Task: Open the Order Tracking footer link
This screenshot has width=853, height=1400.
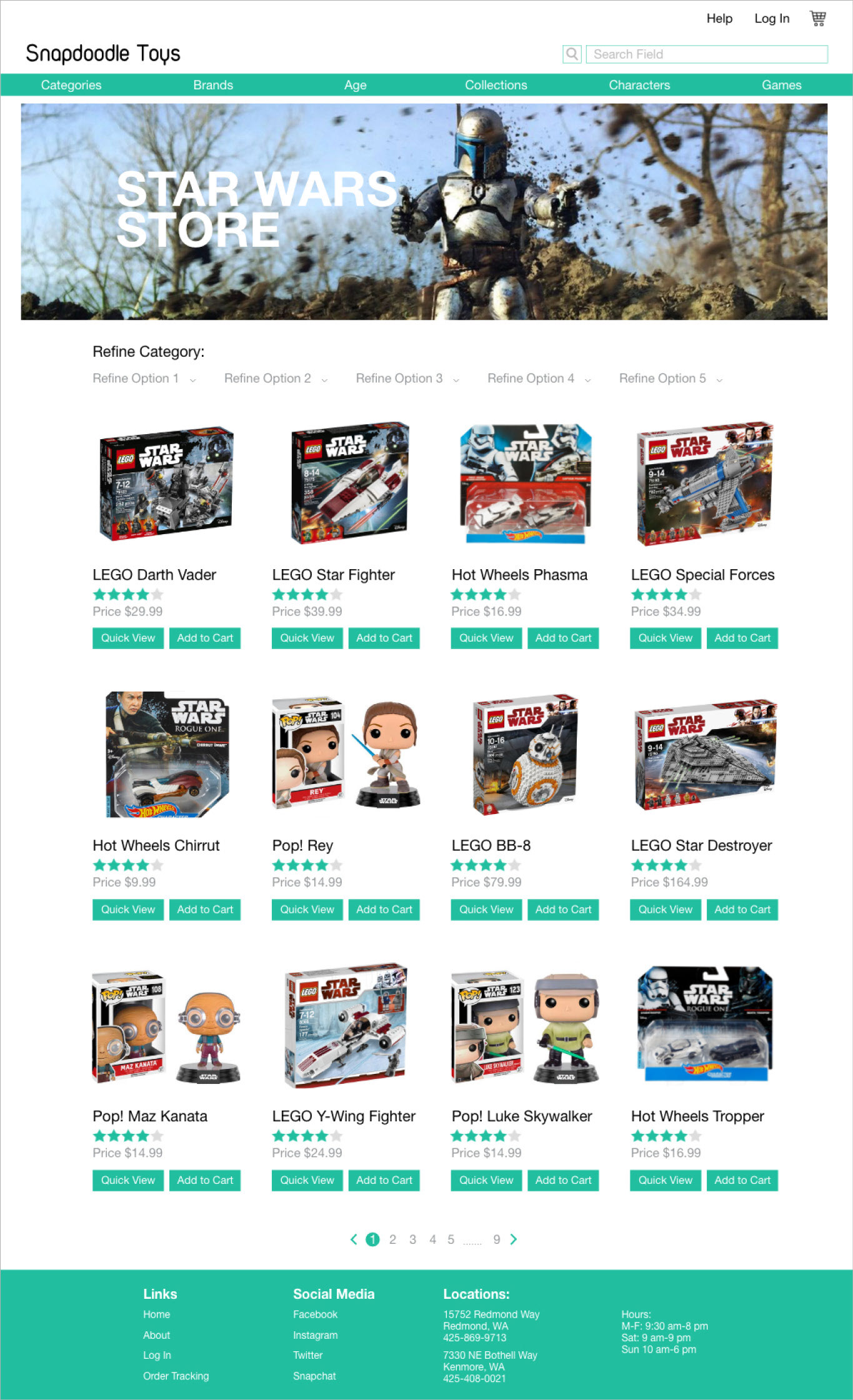Action: (x=176, y=1376)
